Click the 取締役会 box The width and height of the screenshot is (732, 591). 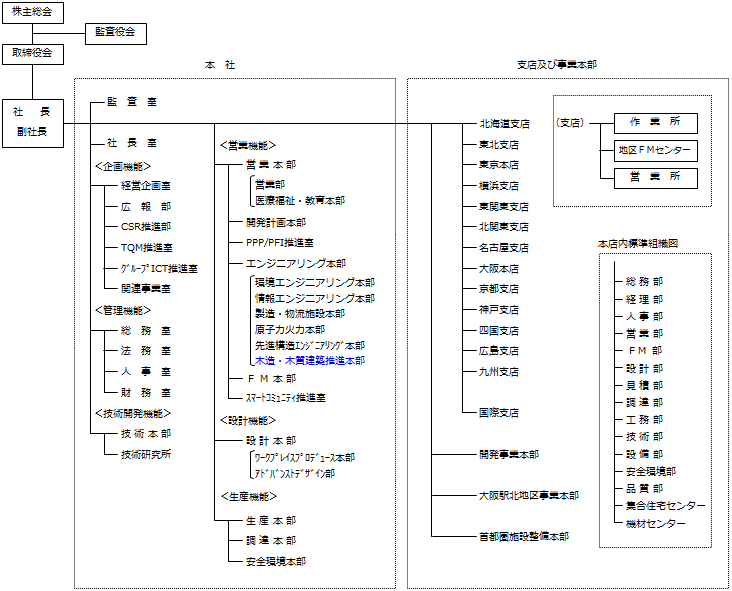pos(32,54)
